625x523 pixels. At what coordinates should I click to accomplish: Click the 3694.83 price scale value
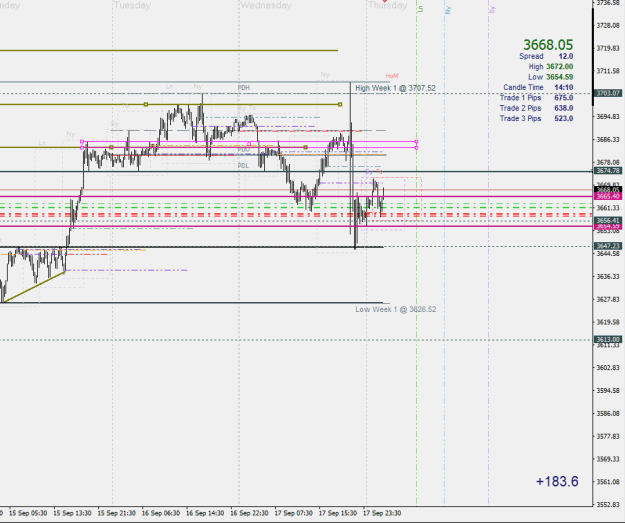tap(608, 117)
